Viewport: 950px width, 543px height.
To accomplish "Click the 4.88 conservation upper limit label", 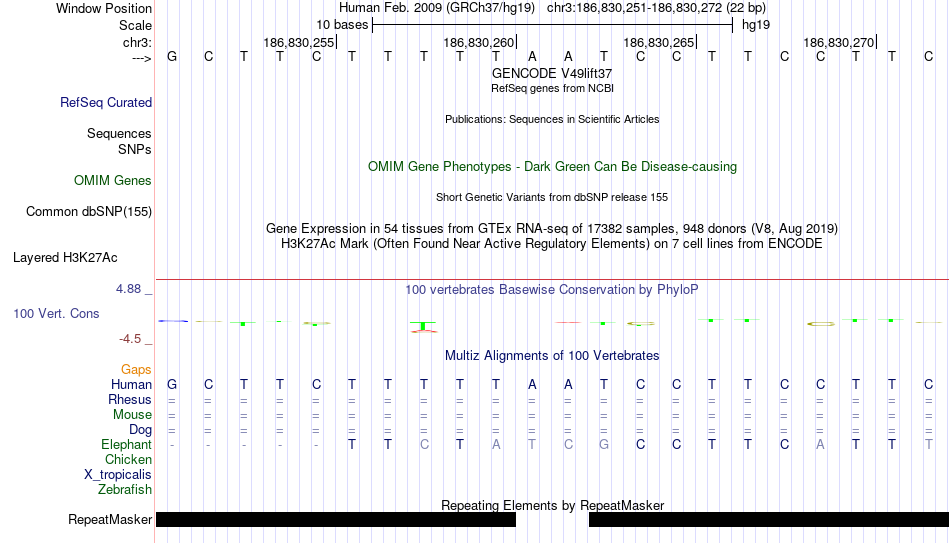I will pos(128,289).
